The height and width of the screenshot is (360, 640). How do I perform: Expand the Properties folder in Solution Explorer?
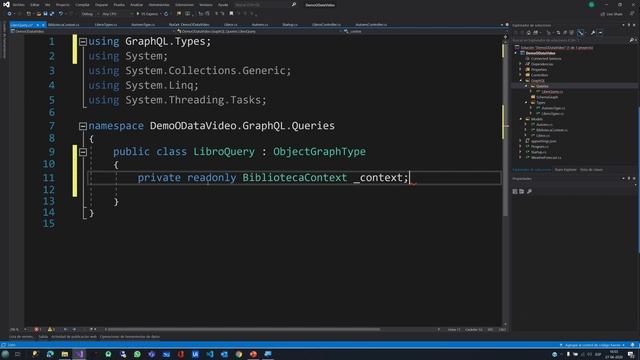pyautogui.click(x=520, y=70)
